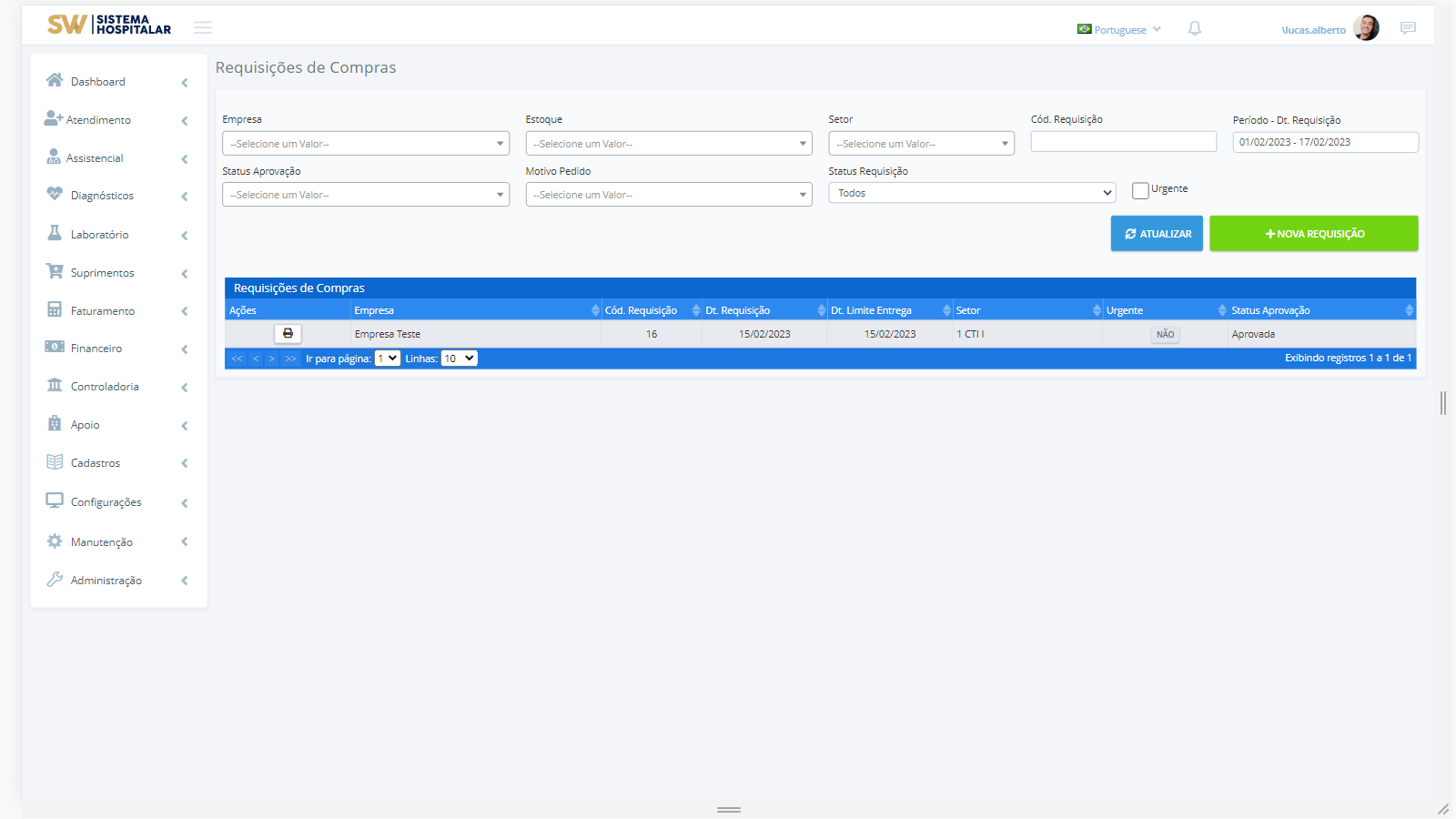This screenshot has height=819, width=1456.
Task: Click the NOVA REQUISIÇÃO button
Action: point(1313,234)
